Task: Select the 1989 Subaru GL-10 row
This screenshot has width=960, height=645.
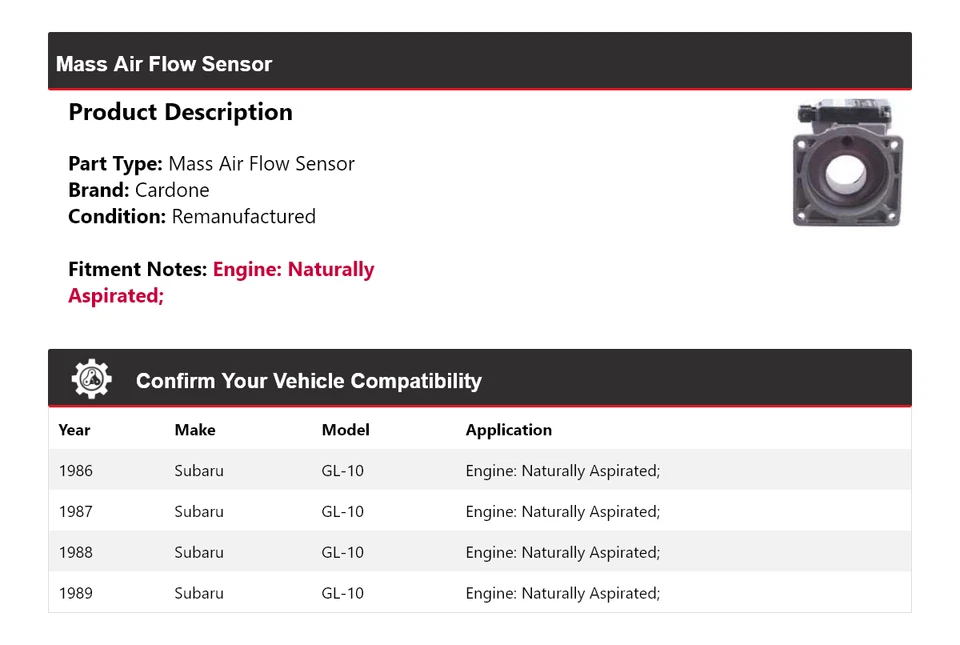Action: coord(479,592)
